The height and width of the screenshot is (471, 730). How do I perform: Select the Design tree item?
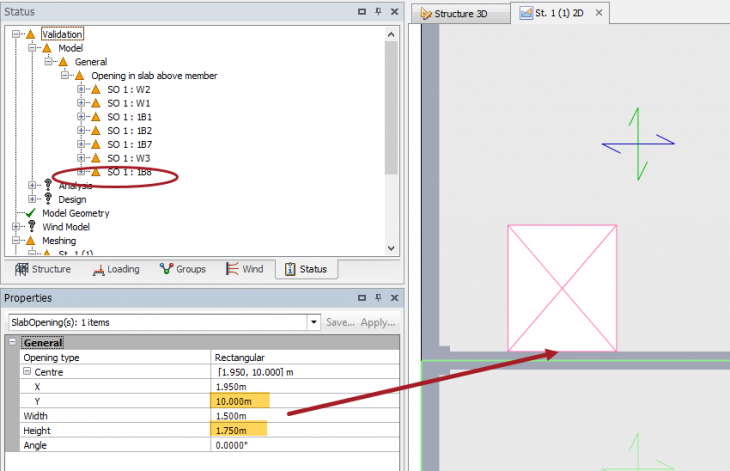72,199
